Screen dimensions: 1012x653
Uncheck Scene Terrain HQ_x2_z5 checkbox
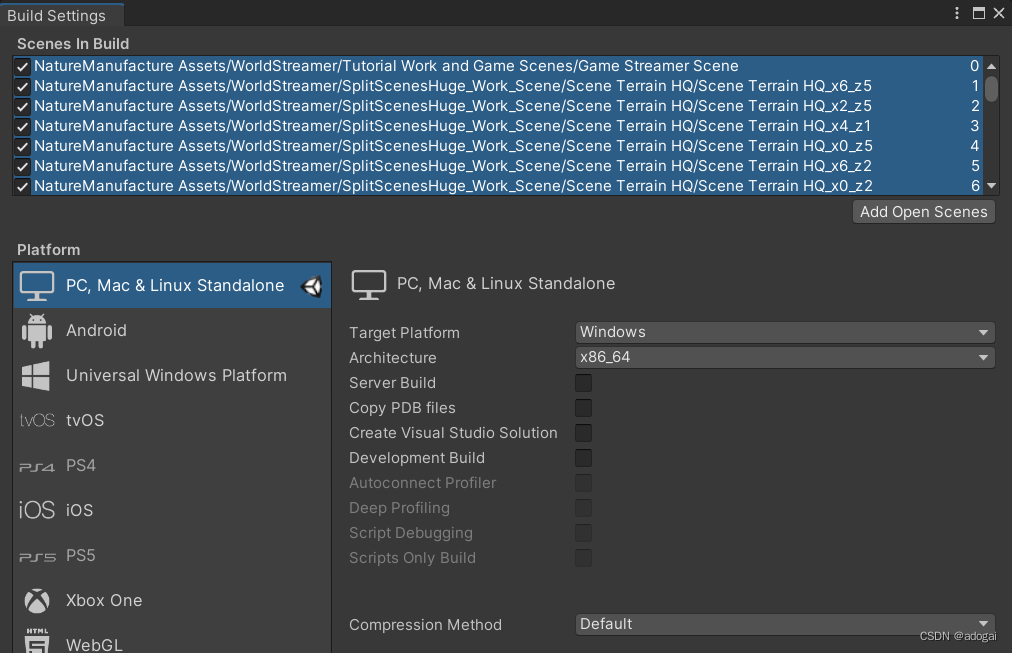[x=23, y=106]
